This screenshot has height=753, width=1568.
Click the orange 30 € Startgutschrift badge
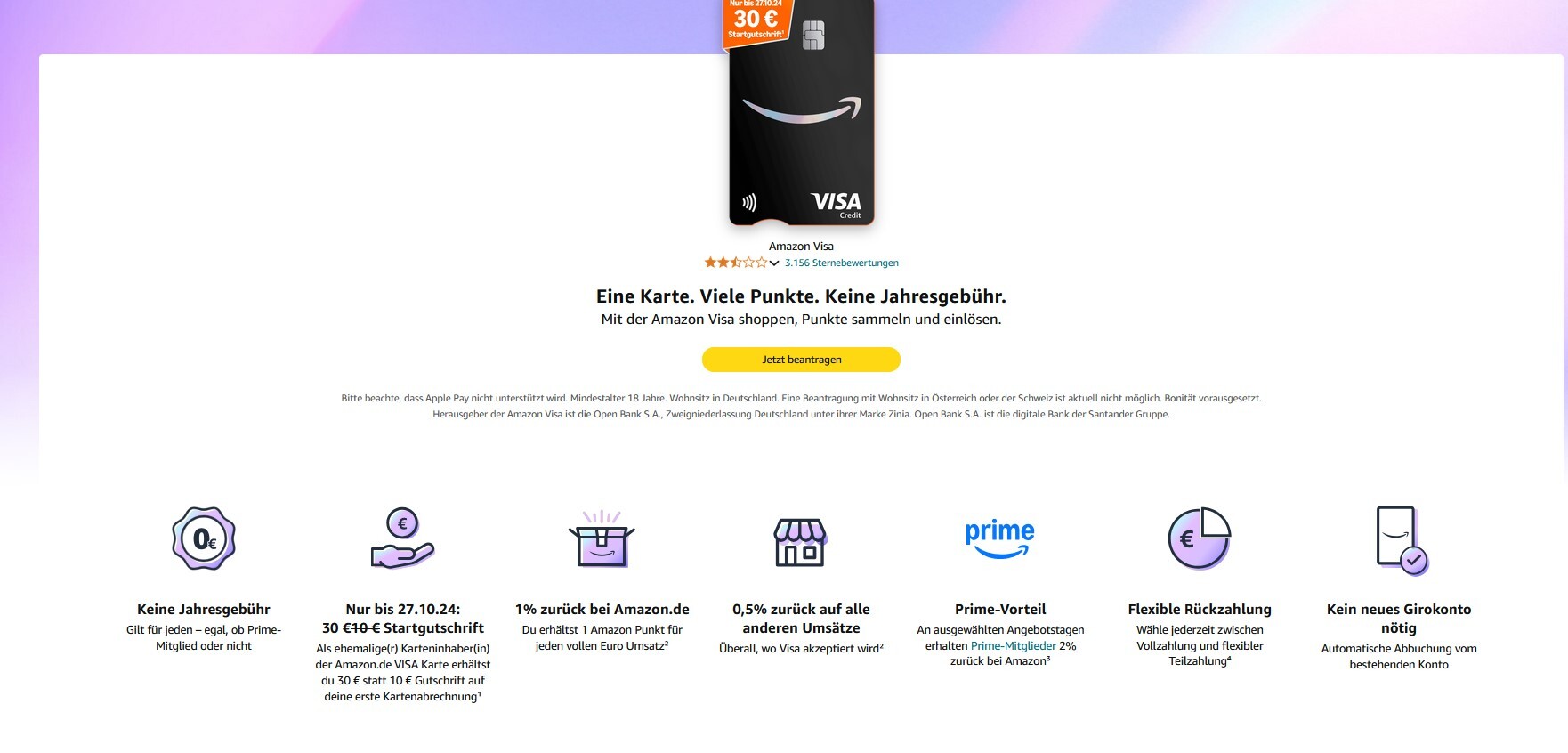point(756,21)
